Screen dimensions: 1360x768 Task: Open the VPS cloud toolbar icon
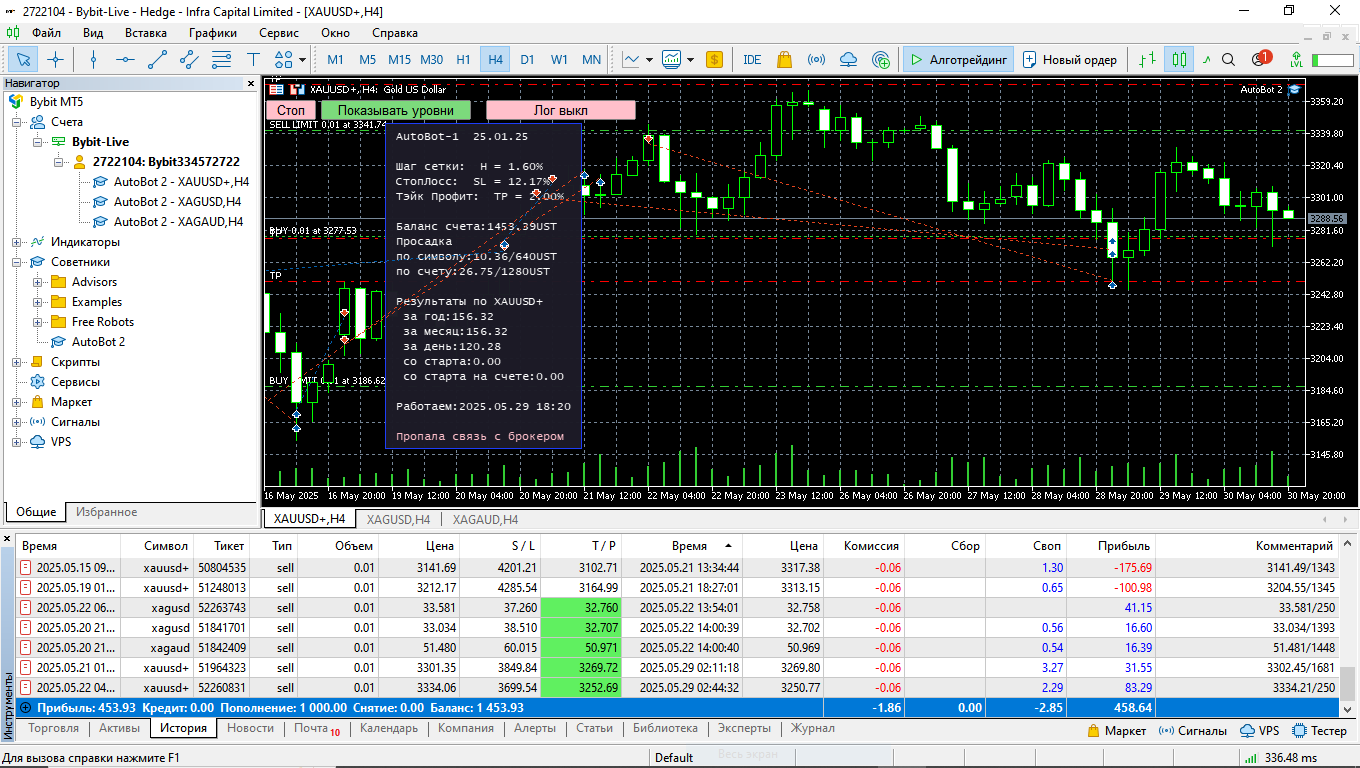click(848, 59)
